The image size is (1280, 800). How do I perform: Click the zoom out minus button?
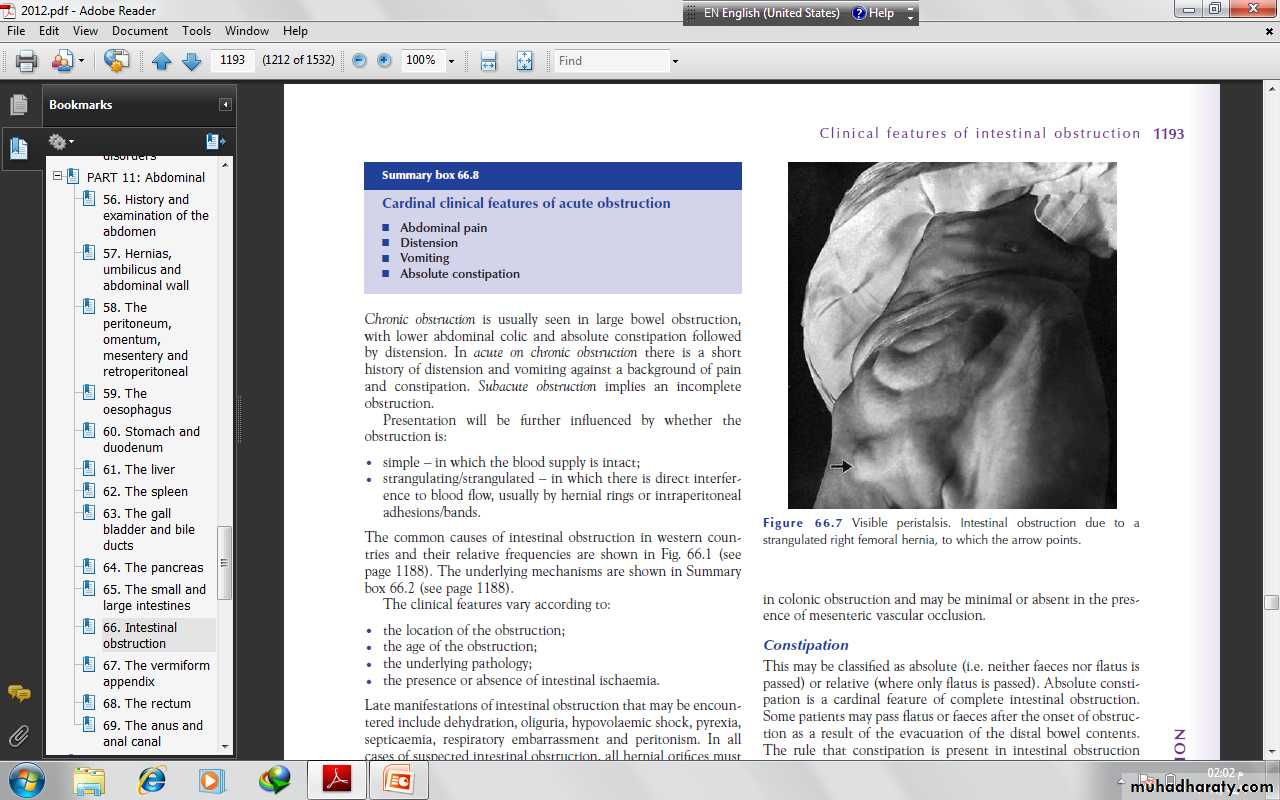tap(360, 61)
